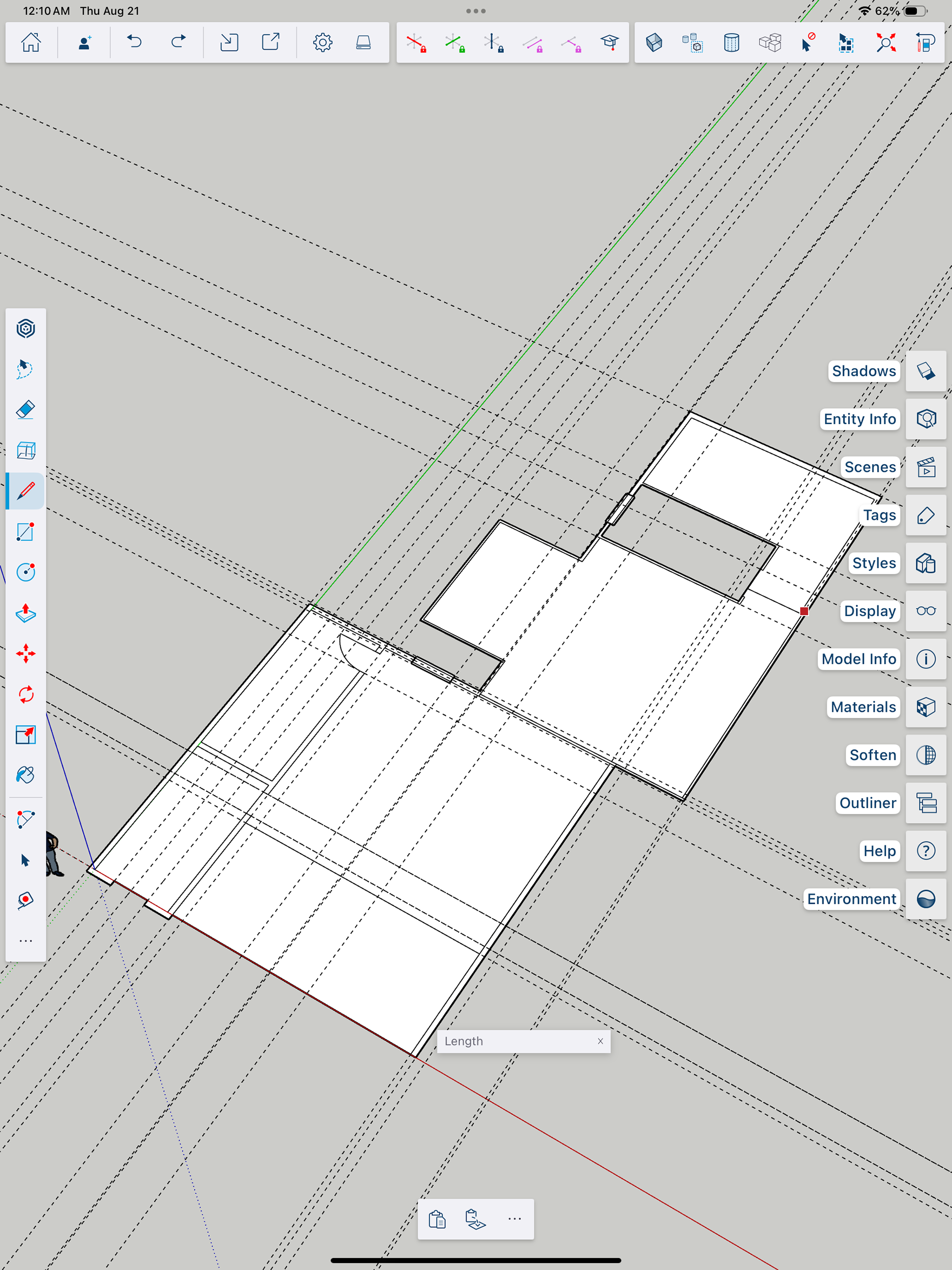Select the Rotate tool
This screenshot has width=952, height=1270.
coord(26,695)
